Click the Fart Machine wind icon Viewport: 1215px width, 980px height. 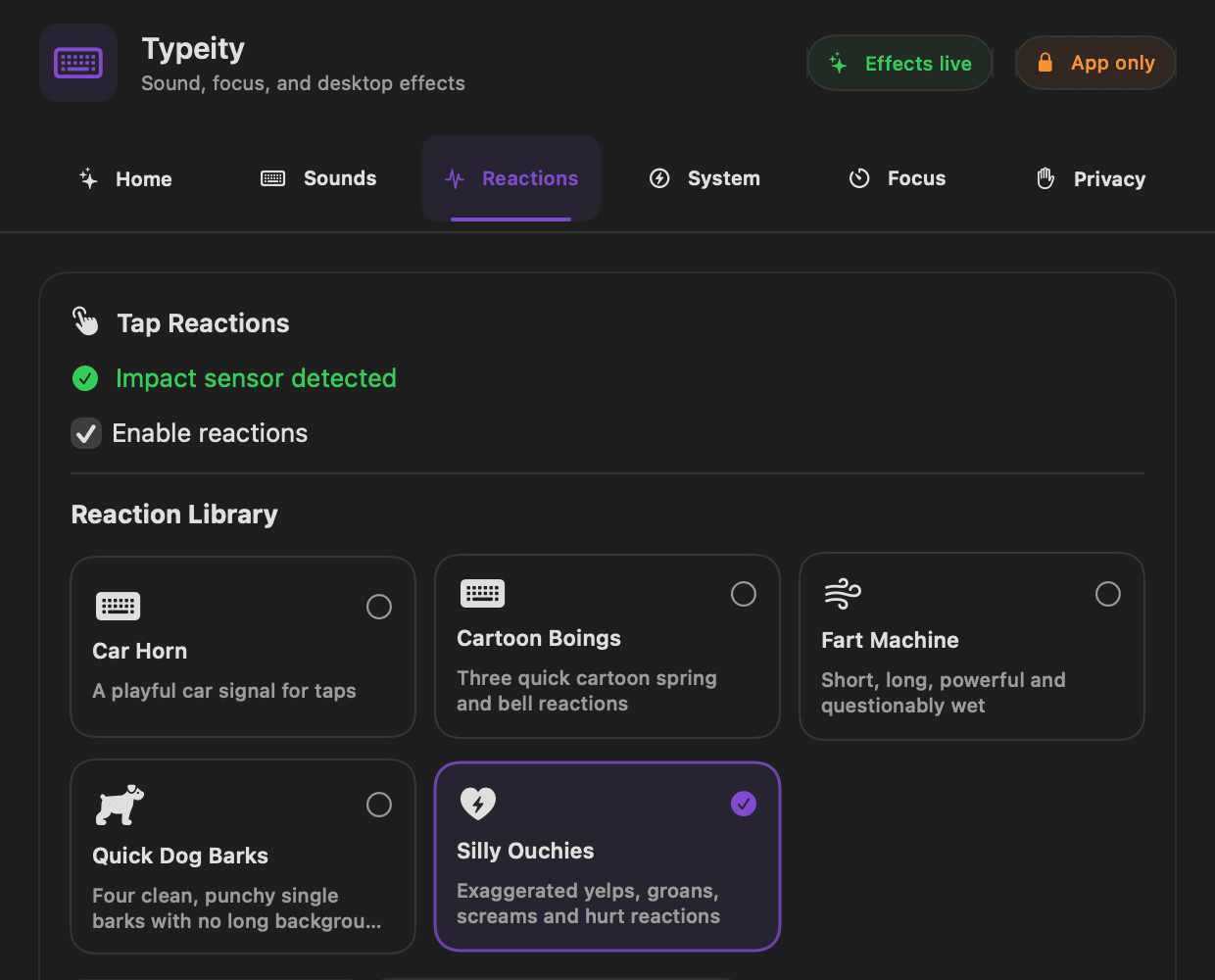[x=843, y=594]
